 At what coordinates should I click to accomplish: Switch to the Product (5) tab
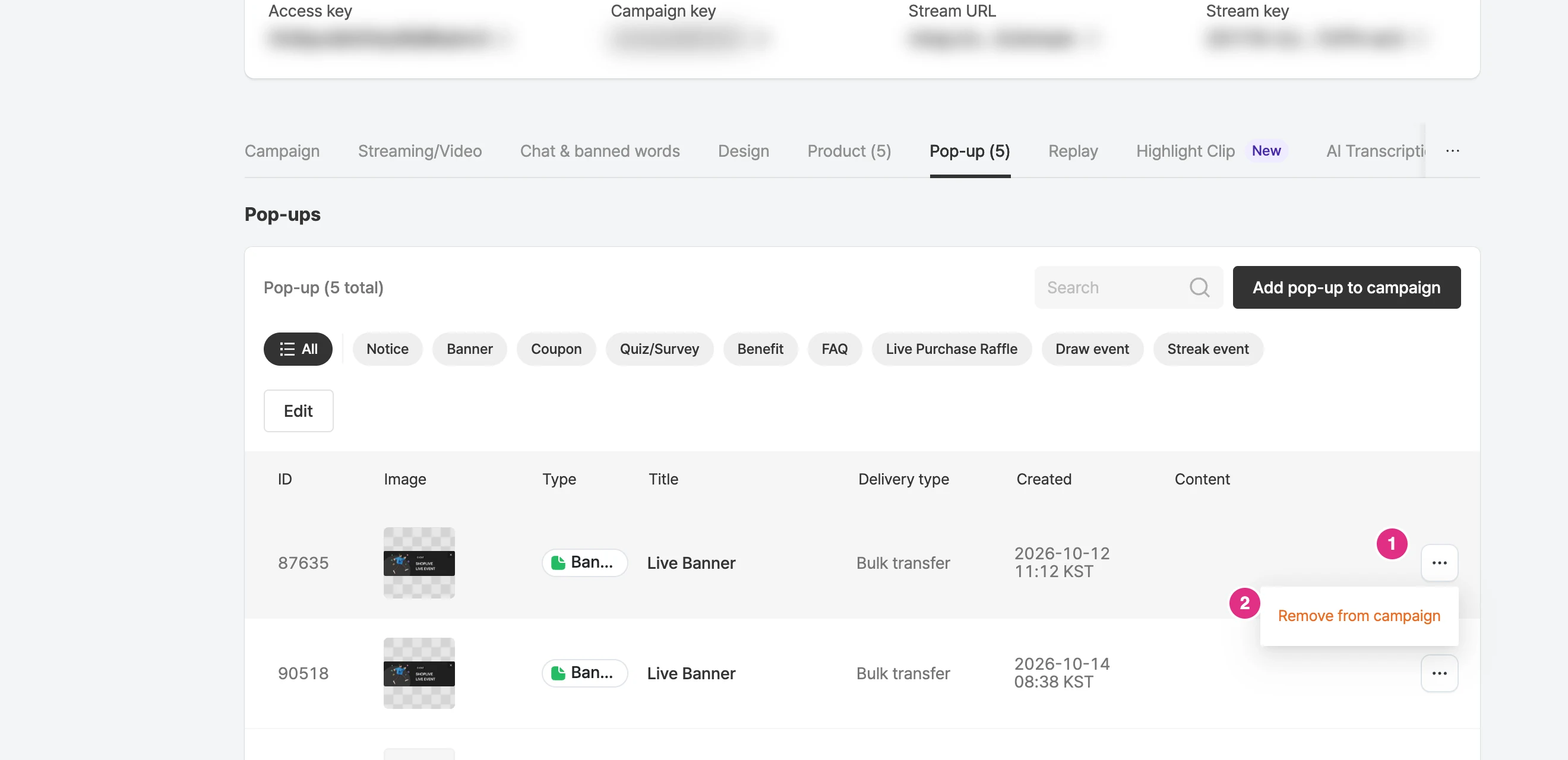(849, 151)
